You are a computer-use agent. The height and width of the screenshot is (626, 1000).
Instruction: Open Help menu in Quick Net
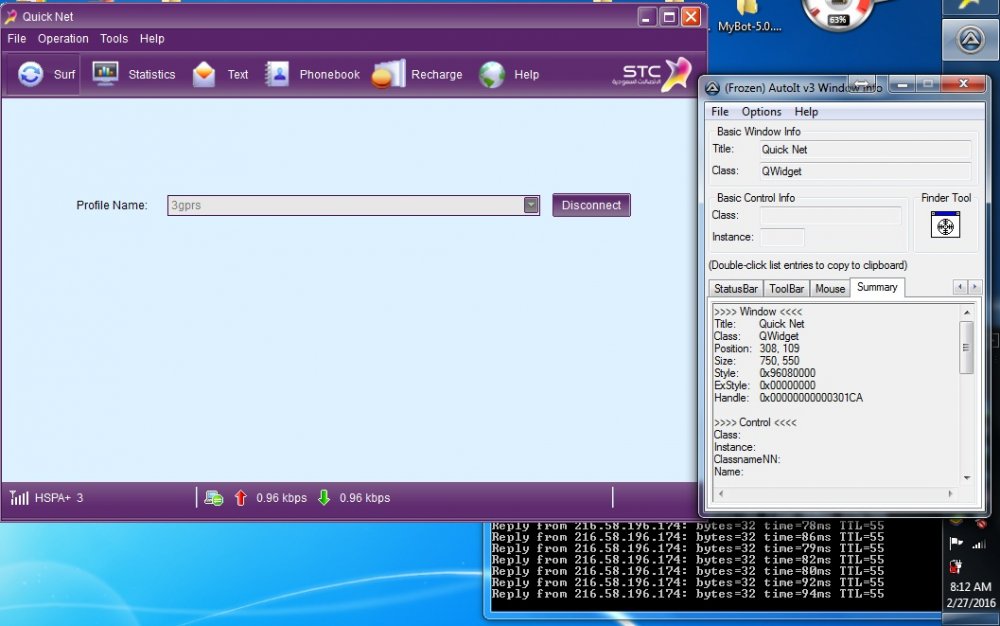tap(152, 39)
